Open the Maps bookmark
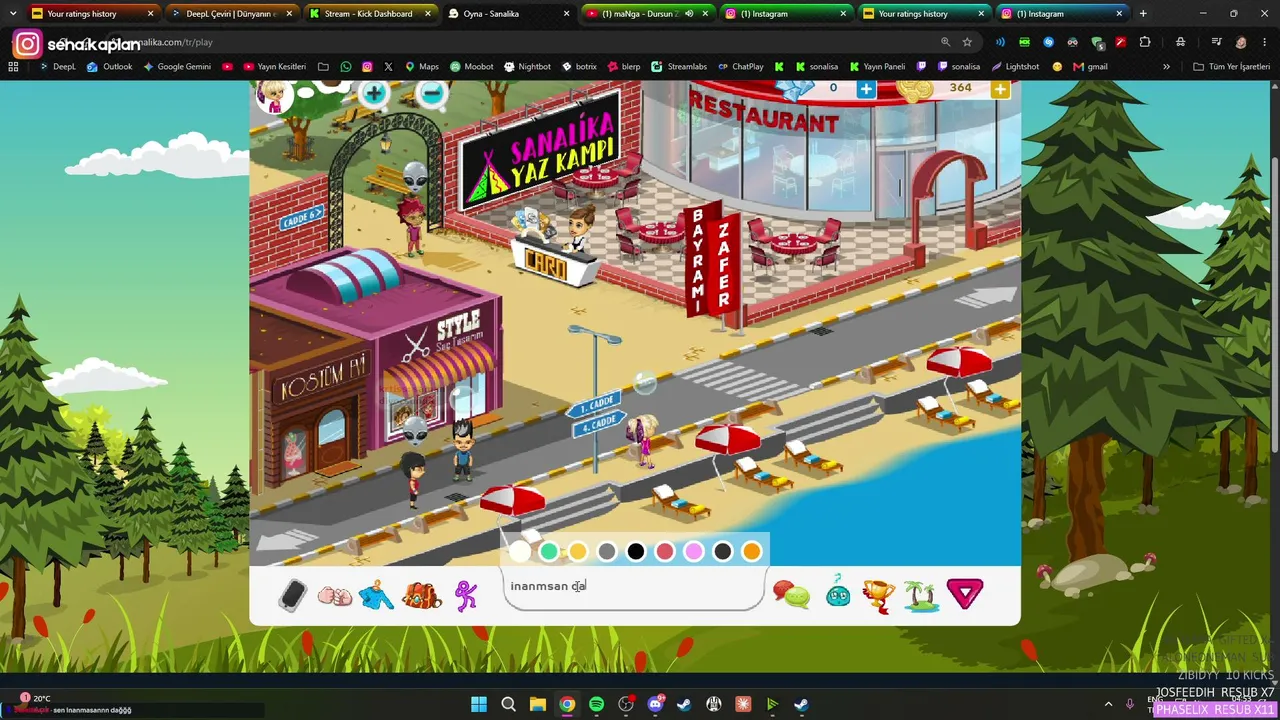Image resolution: width=1280 pixels, height=720 pixels. click(x=421, y=67)
